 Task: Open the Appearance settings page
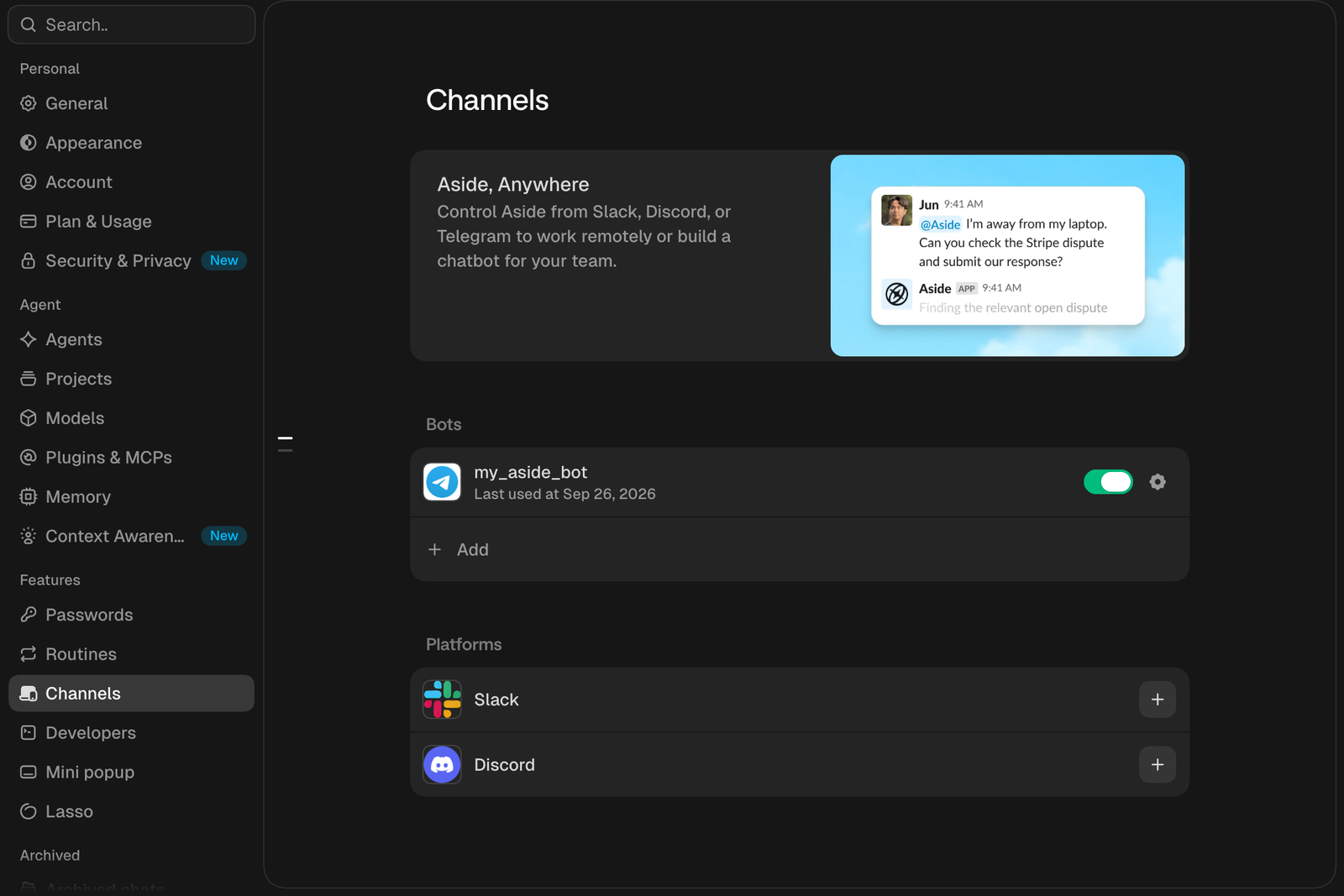point(131,143)
